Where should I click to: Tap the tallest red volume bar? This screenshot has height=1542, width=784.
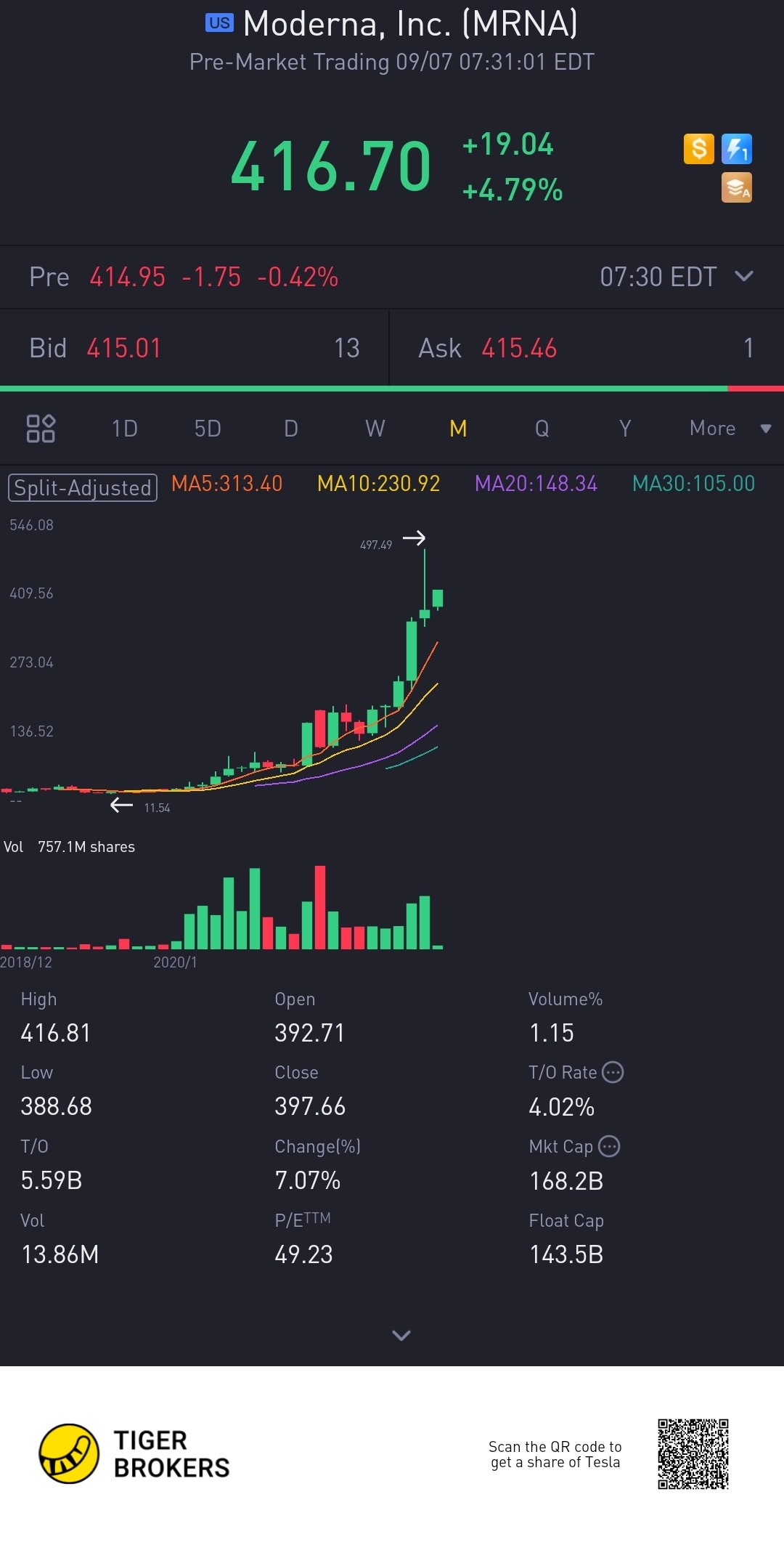pos(320,907)
